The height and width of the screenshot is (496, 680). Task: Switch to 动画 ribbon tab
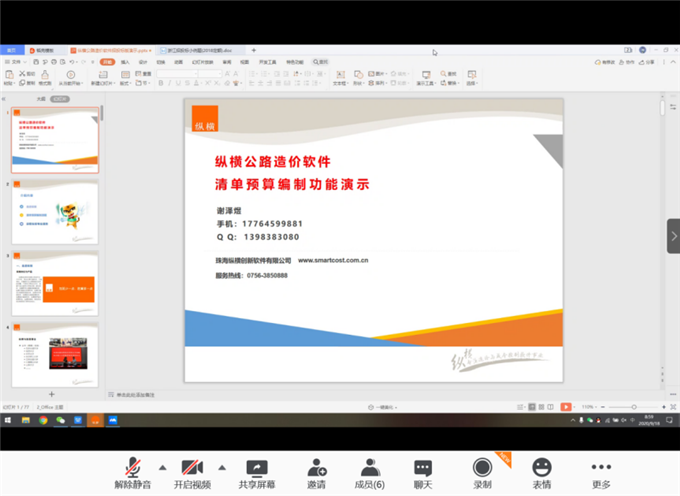[179, 62]
